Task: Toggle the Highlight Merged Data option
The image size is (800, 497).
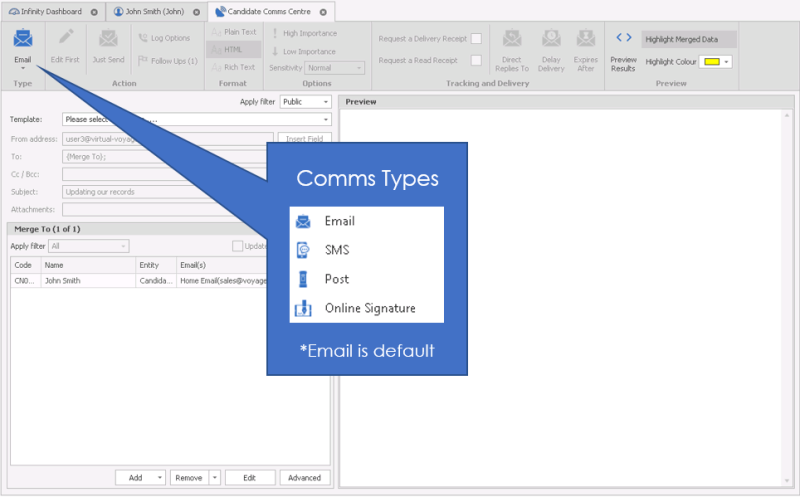Action: coord(688,39)
